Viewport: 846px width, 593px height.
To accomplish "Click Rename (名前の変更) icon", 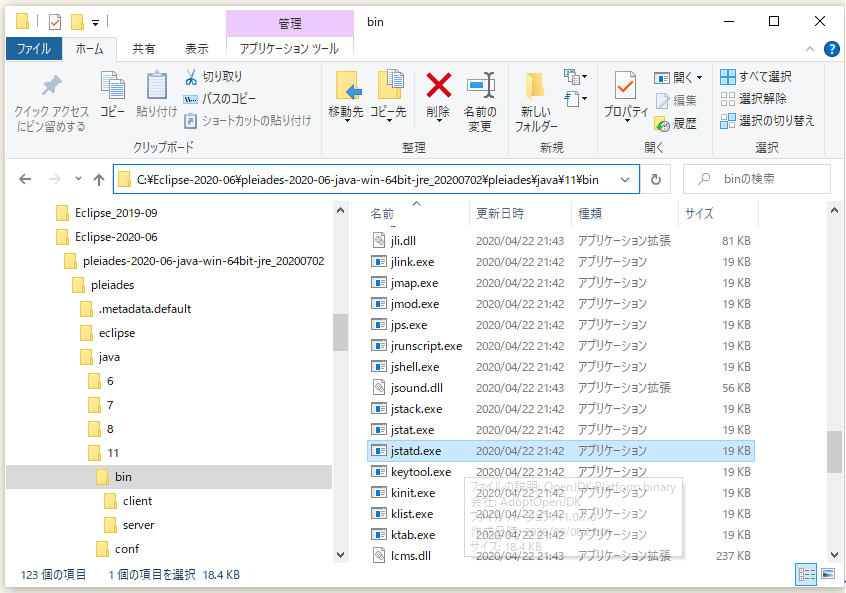I will (x=480, y=85).
